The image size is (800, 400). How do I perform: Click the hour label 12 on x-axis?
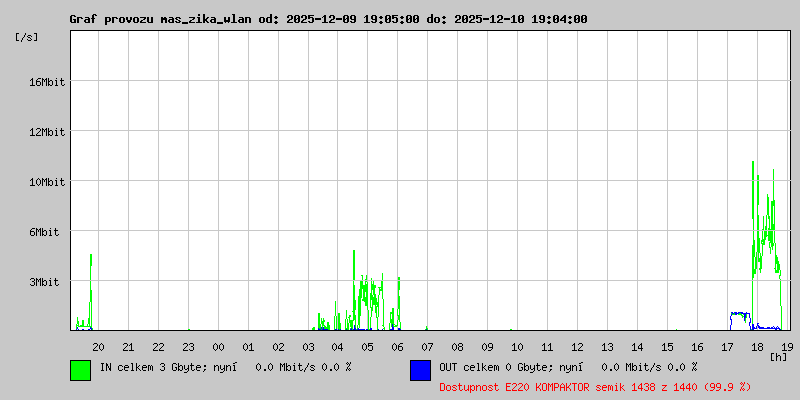tap(577, 347)
